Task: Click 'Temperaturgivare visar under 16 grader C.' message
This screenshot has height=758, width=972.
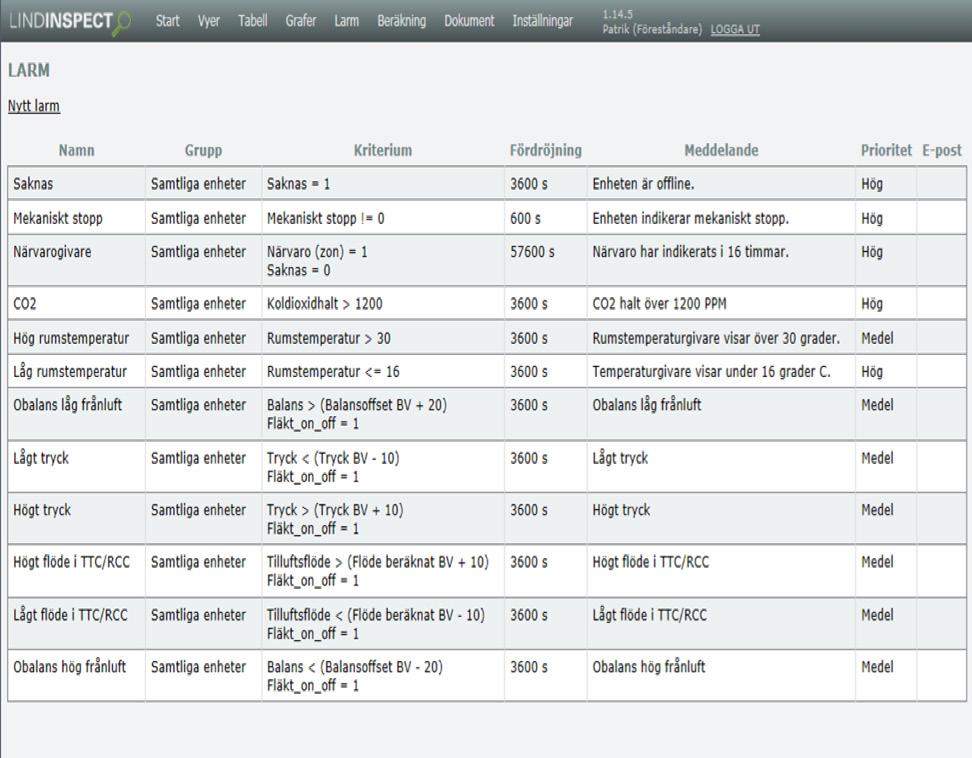Action: coord(711,372)
